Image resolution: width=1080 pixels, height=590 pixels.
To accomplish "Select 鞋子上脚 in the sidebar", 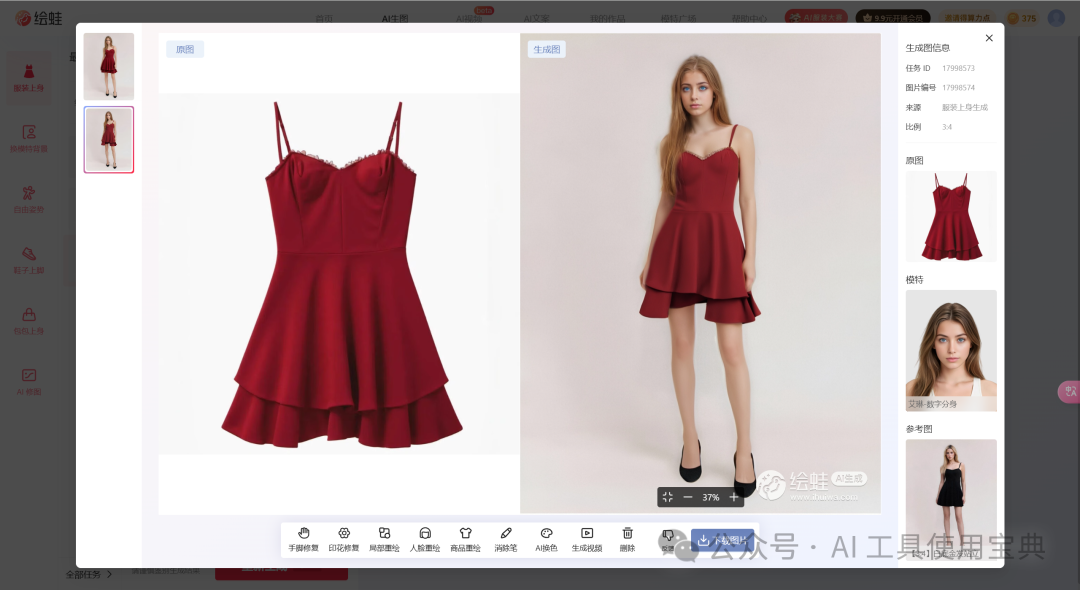I will [30, 258].
